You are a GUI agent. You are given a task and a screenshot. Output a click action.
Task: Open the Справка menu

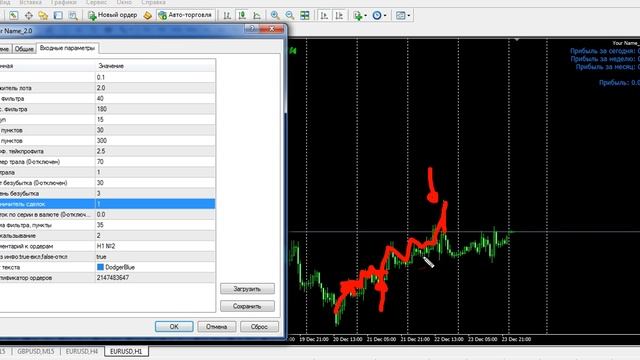click(153, 2)
